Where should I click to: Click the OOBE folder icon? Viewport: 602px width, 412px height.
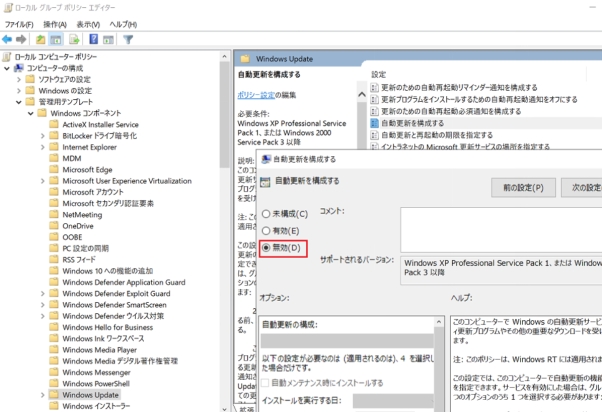[54, 237]
